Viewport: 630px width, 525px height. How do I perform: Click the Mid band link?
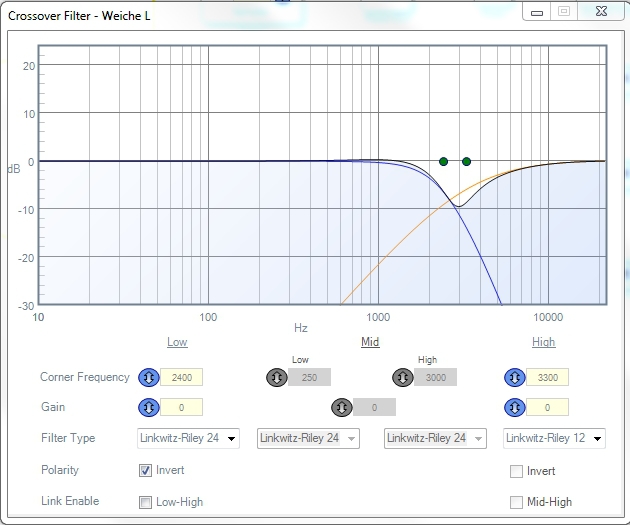(370, 342)
